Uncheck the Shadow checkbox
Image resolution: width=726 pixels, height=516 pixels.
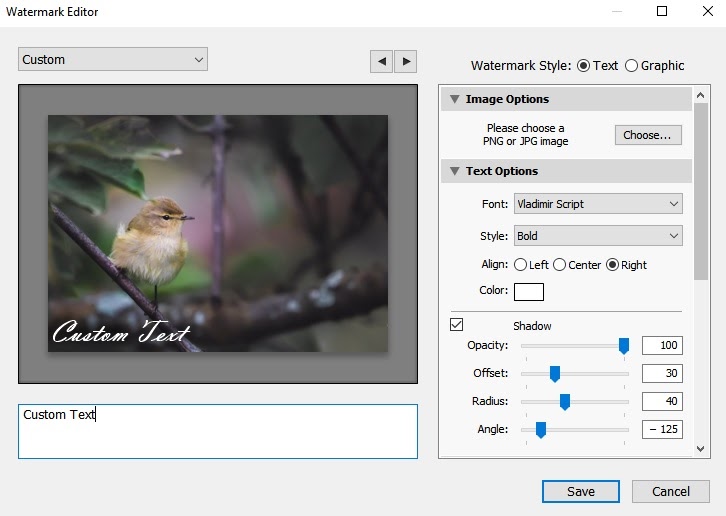point(457,325)
